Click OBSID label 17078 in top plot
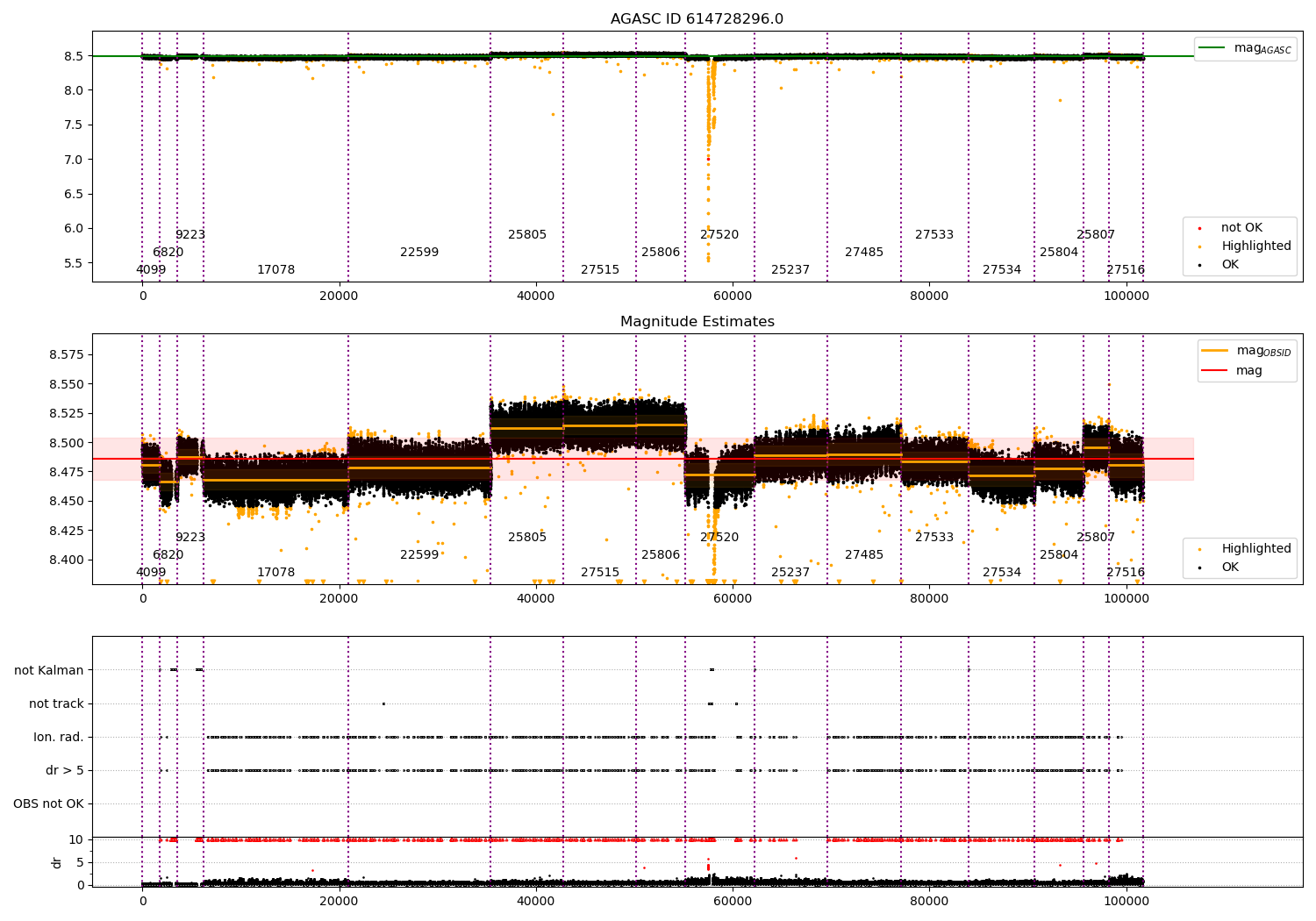Image resolution: width=1316 pixels, height=921 pixels. click(276, 270)
